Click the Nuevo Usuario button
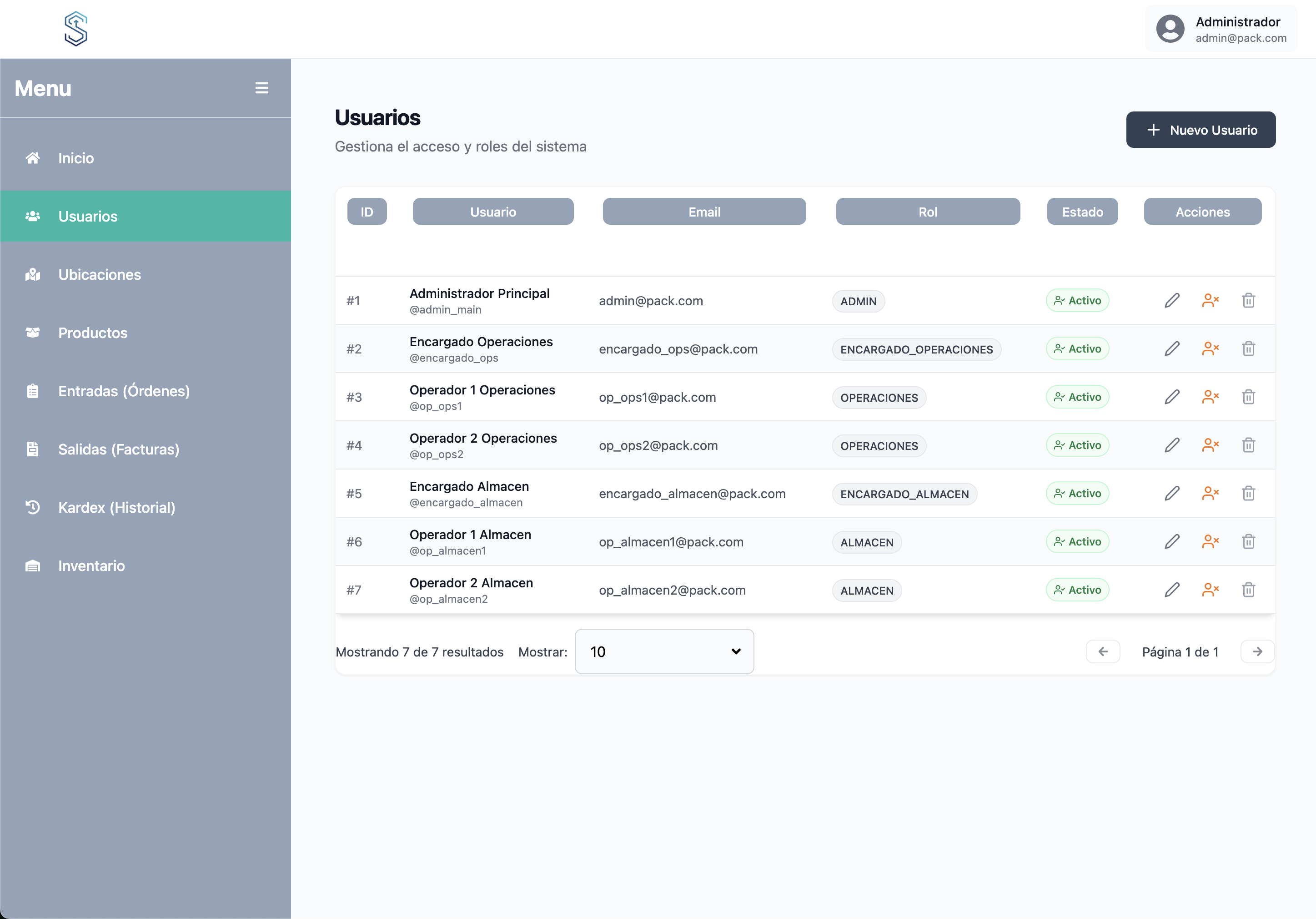 click(x=1200, y=130)
